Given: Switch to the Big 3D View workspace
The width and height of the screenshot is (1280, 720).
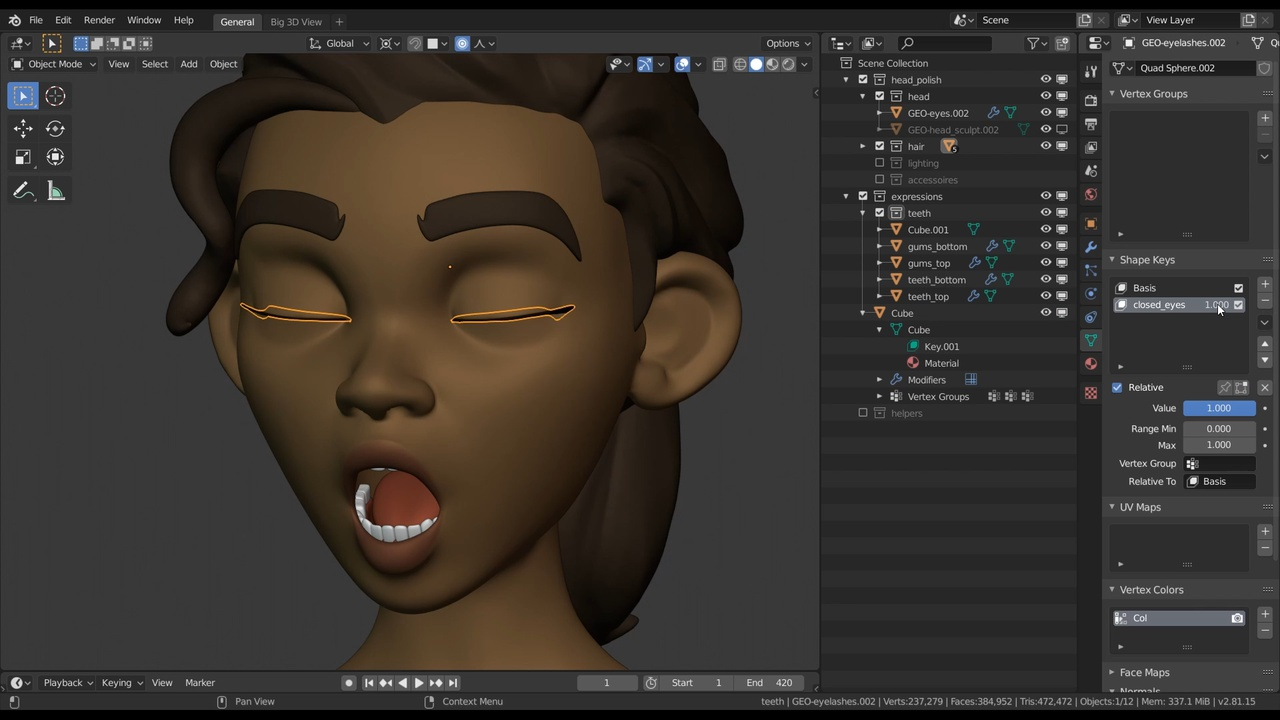Looking at the screenshot, I should pos(295,21).
